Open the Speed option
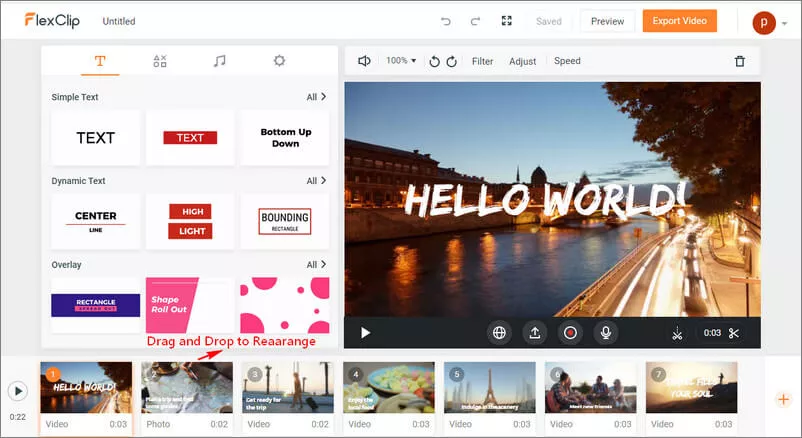Screen dimensions: 802x438 (567, 61)
